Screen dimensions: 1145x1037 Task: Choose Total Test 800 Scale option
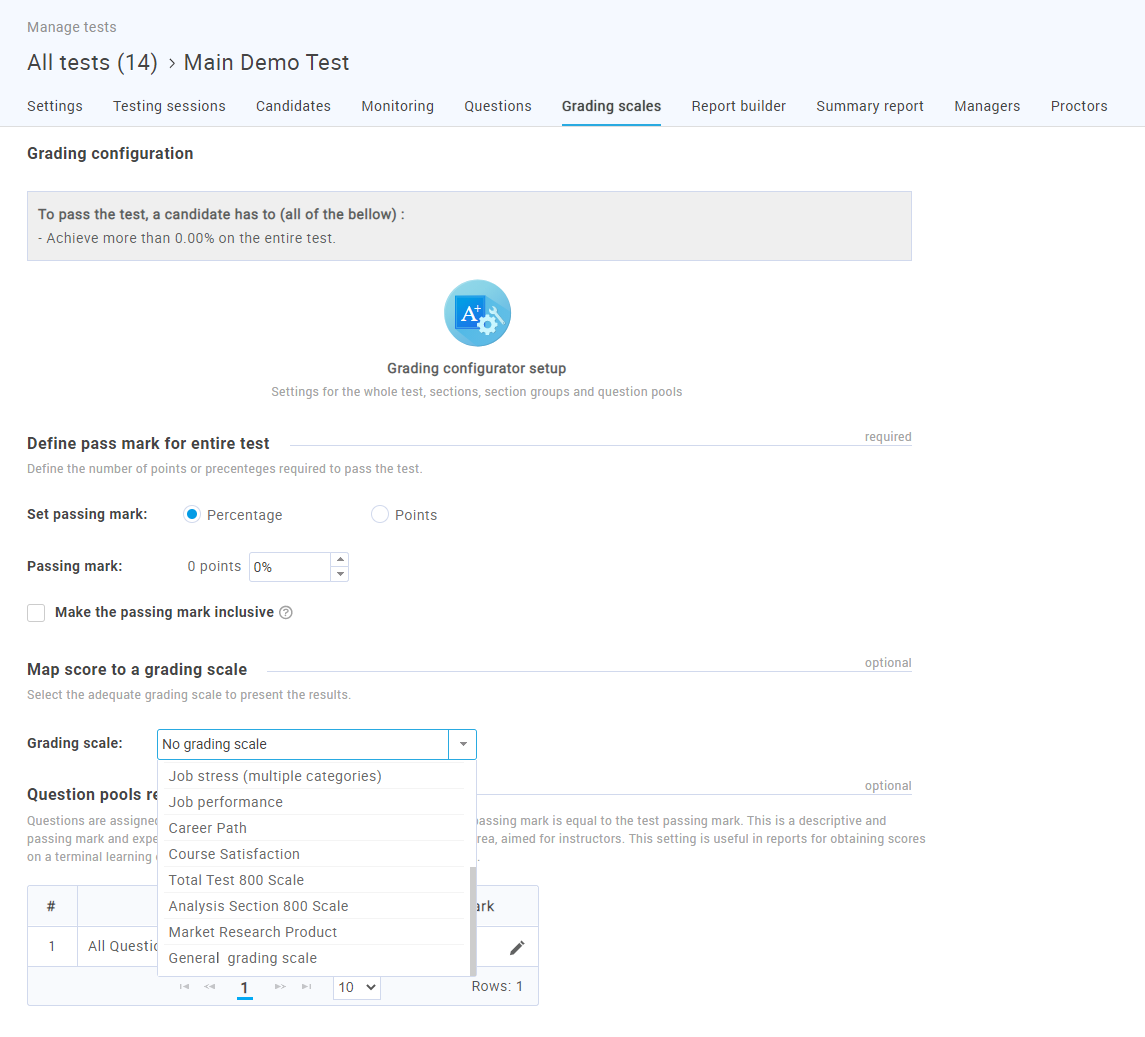pyautogui.click(x=236, y=880)
